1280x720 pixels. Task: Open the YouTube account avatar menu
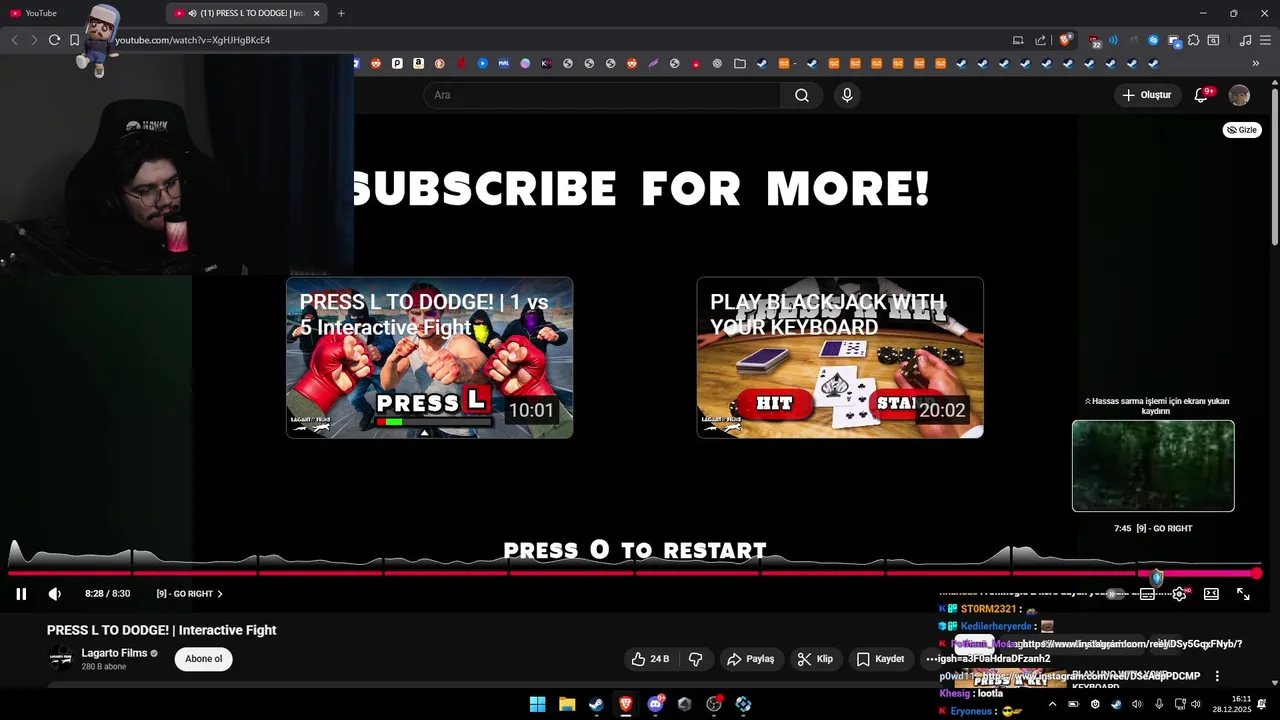1239,95
